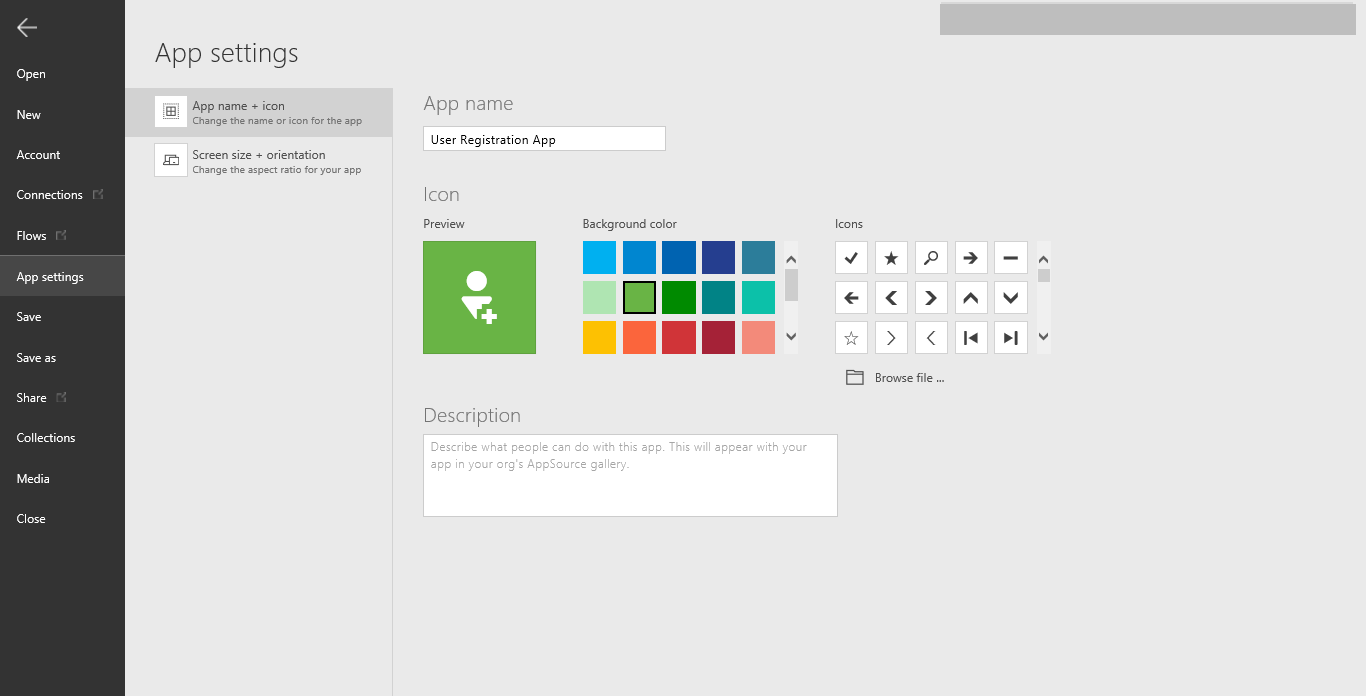The width and height of the screenshot is (1366, 696).
Task: Switch to Screen size + orientation settings
Action: pos(259,161)
